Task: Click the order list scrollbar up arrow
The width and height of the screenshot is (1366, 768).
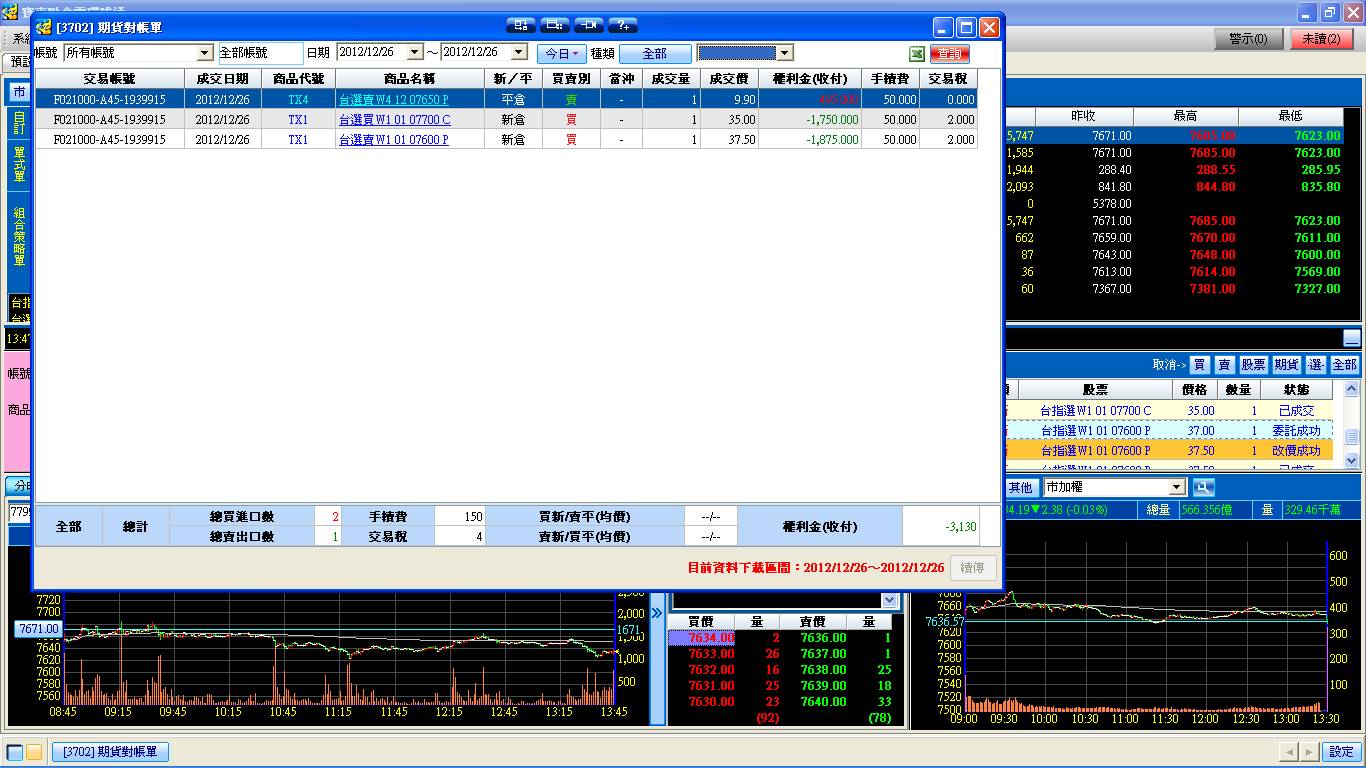Action: (x=1352, y=389)
